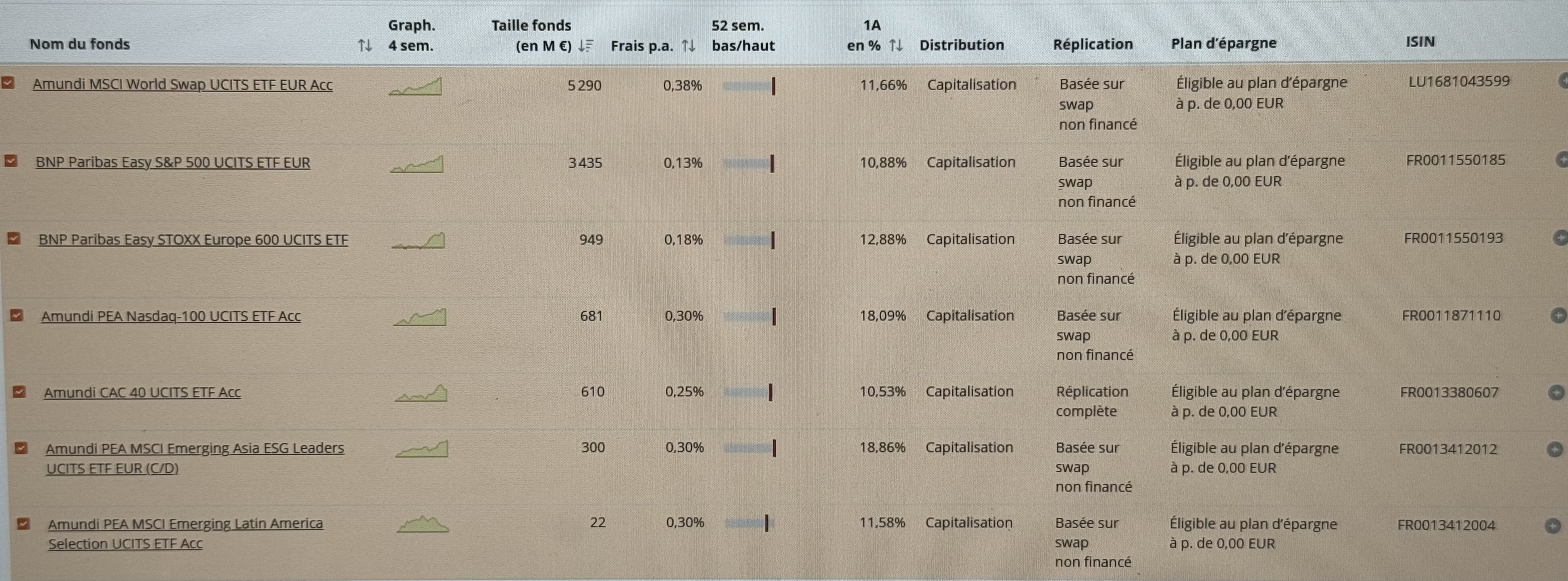Open 4-week chart of Amundi MSCI World Swap
The height and width of the screenshot is (581, 1568).
(416, 87)
